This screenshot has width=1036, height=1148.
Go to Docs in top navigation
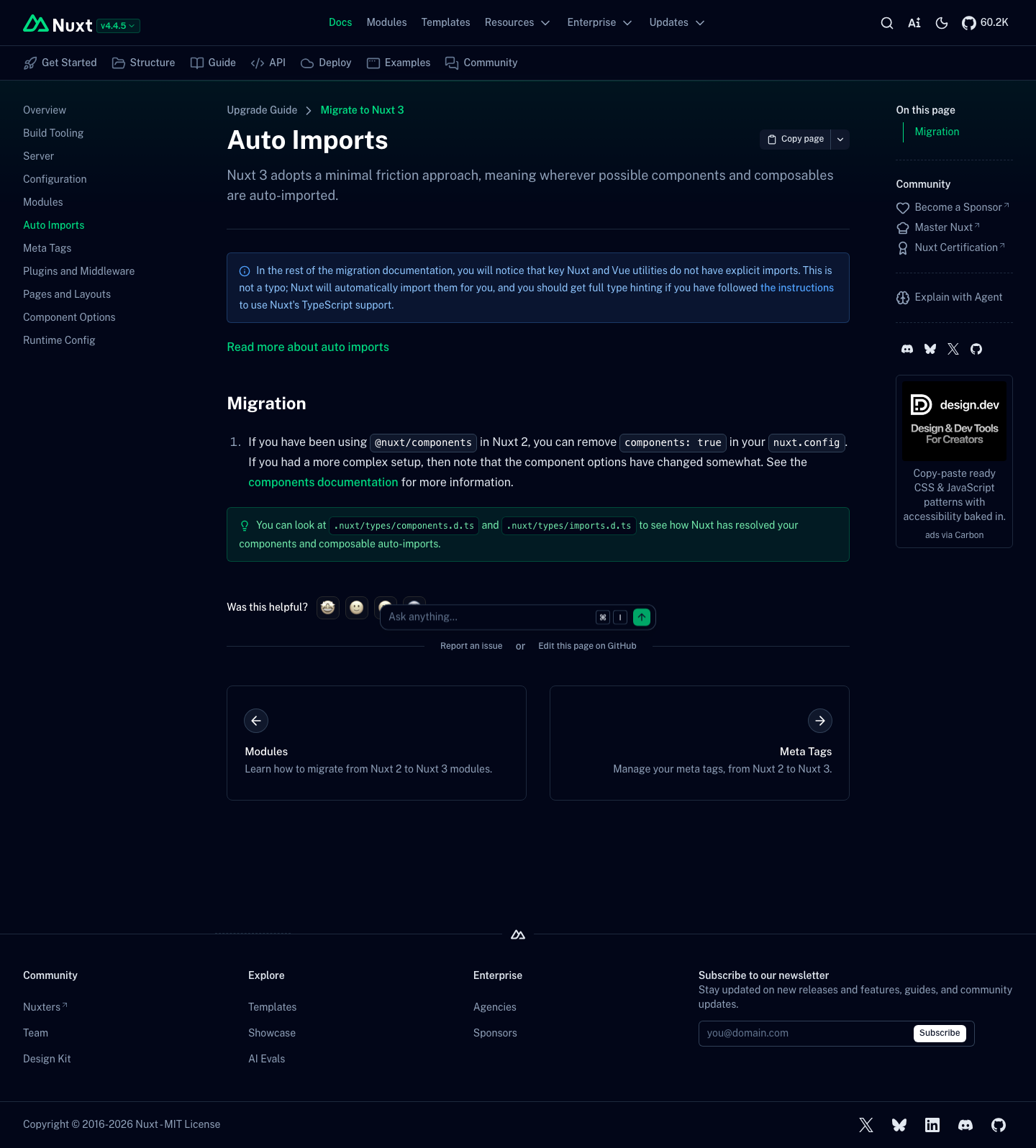(340, 23)
